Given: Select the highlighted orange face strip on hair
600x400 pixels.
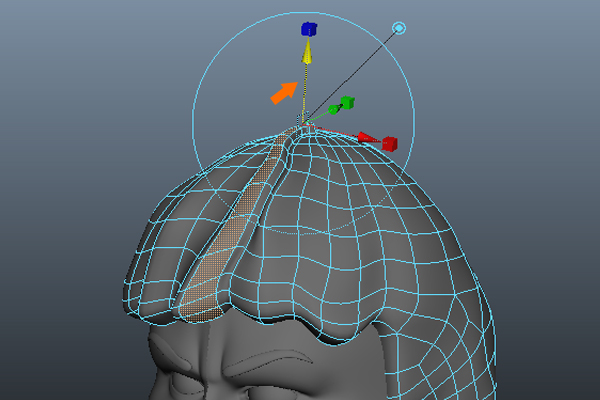Looking at the screenshot, I should 236,226.
